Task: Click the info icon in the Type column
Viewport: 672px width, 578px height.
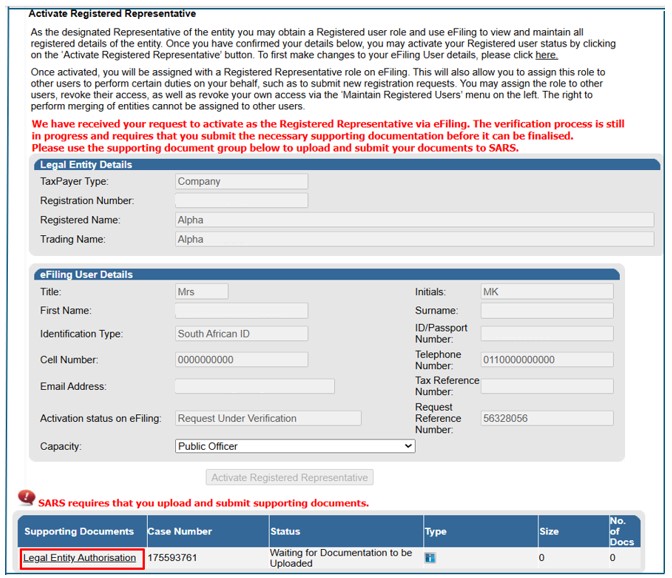Action: point(429,557)
